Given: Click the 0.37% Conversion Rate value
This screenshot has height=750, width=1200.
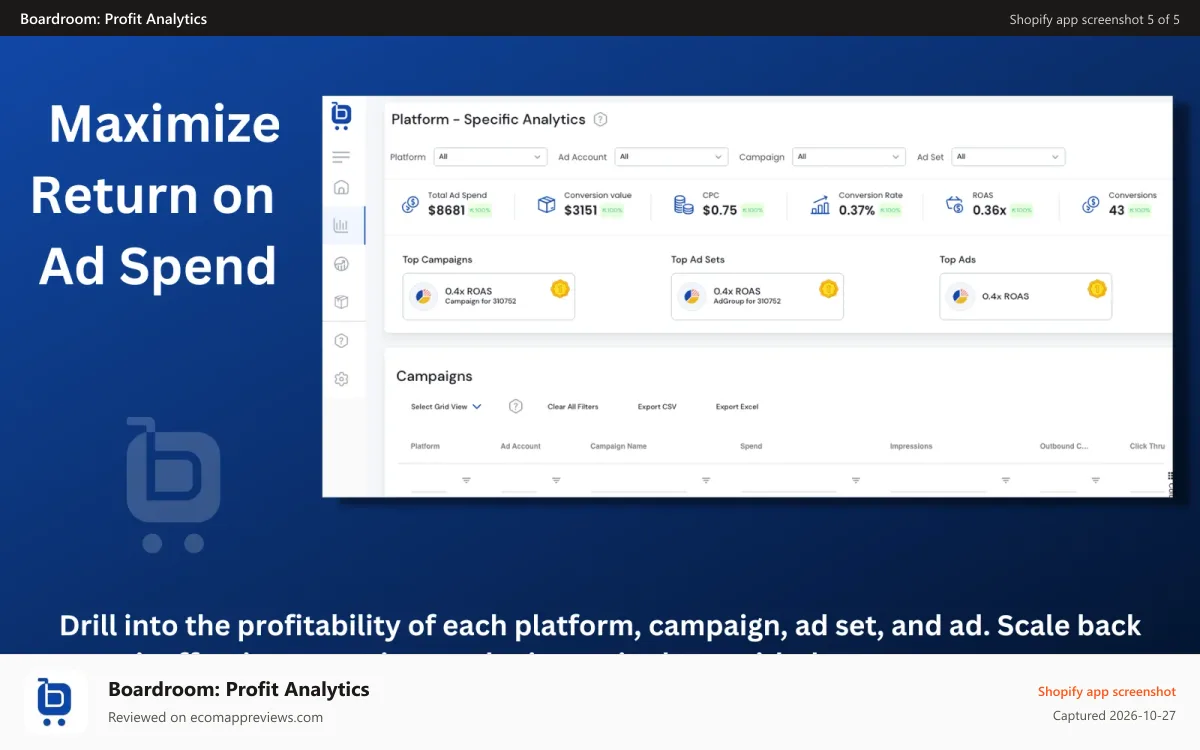Looking at the screenshot, I should 857,210.
